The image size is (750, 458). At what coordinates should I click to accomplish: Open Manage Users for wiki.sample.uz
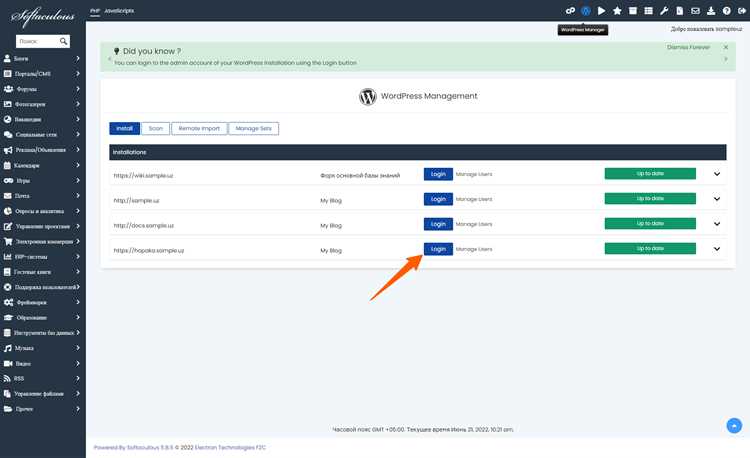474,174
